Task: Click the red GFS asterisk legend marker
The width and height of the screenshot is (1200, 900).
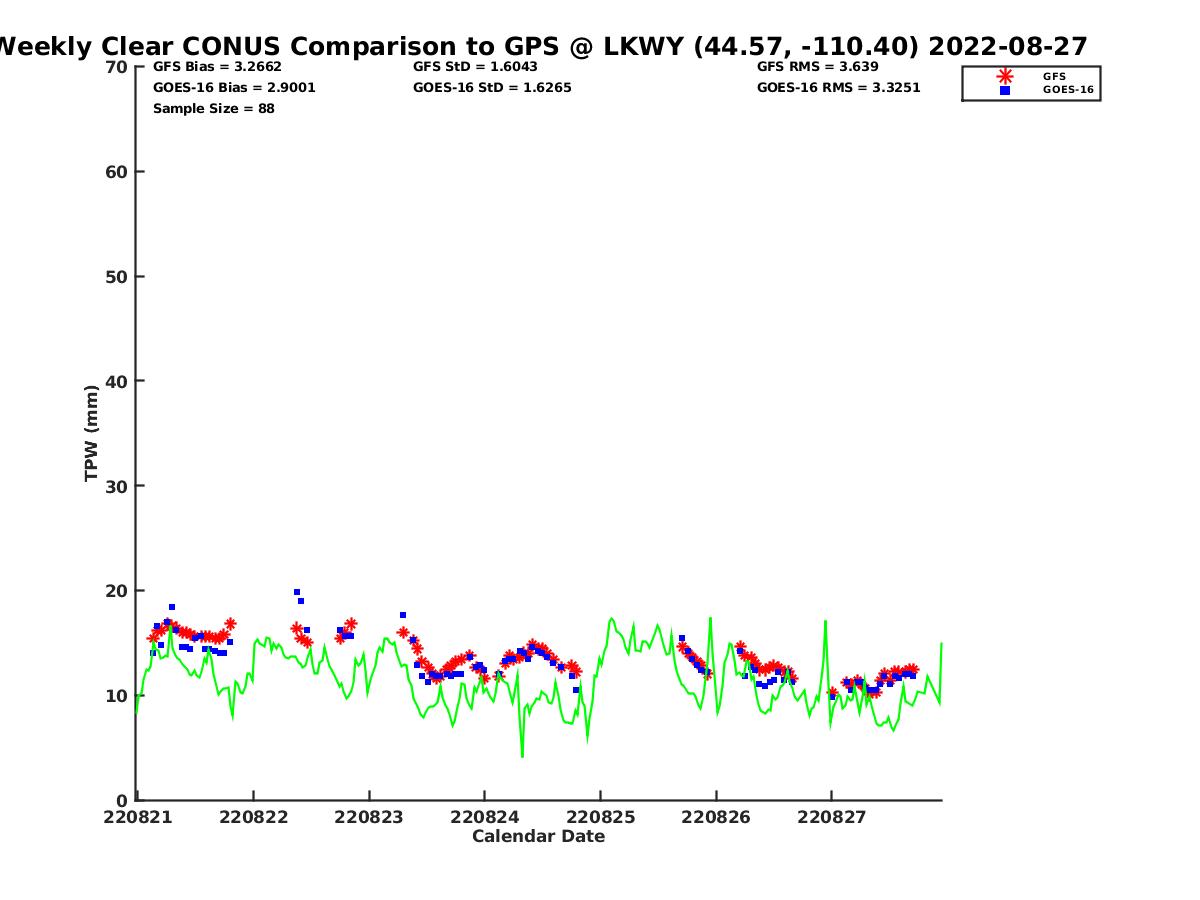Action: pos(1005,76)
